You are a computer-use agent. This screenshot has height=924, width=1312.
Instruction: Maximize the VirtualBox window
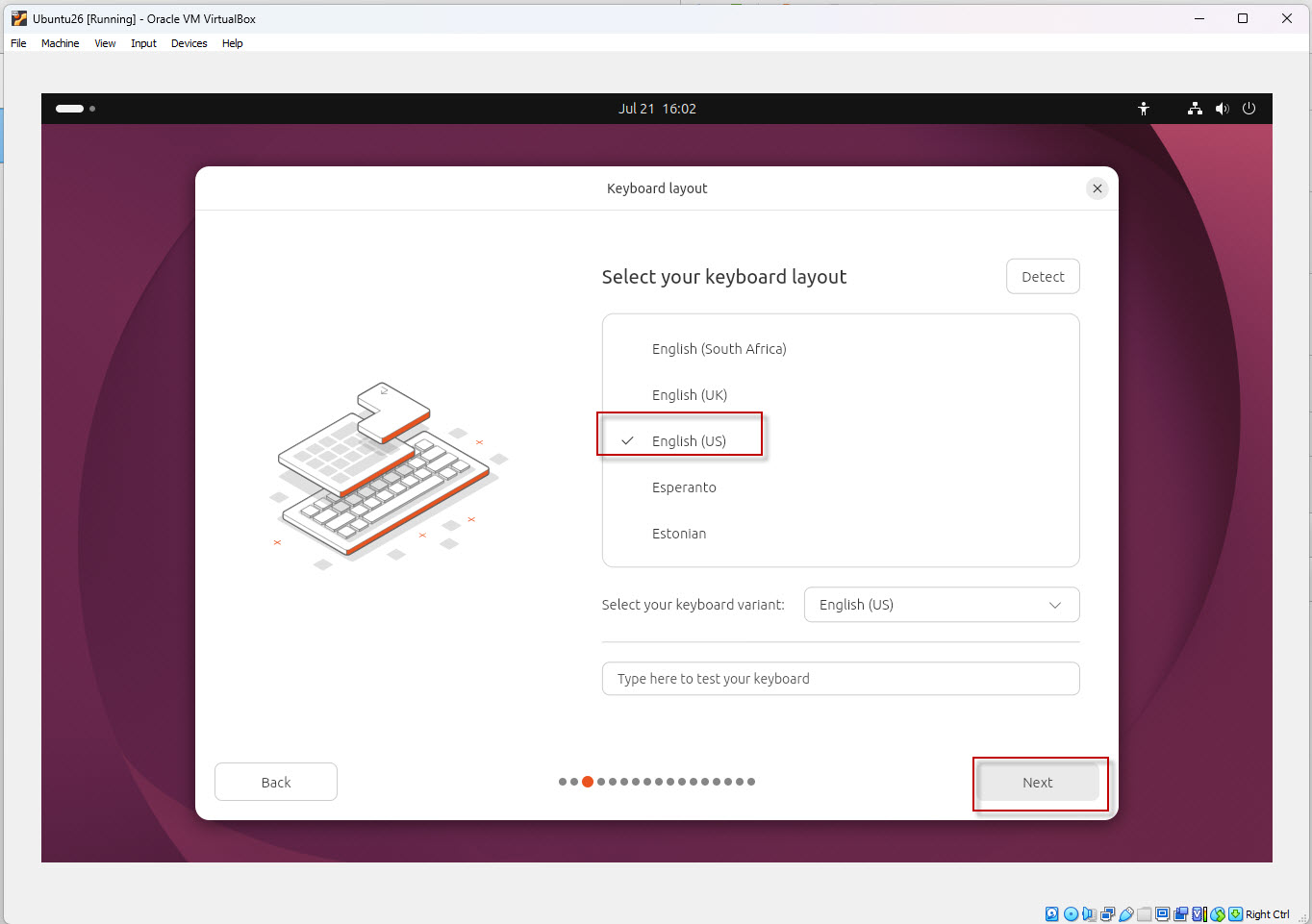pyautogui.click(x=1243, y=18)
